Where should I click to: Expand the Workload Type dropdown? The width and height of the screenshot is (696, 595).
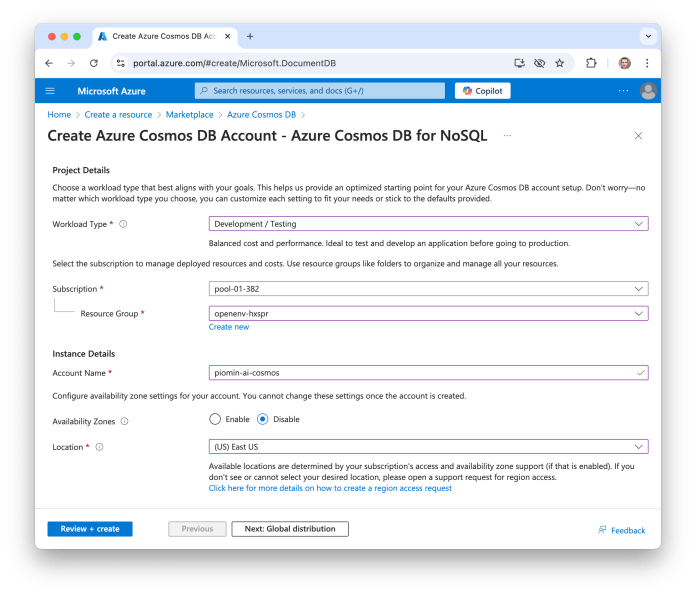pyautogui.click(x=428, y=224)
